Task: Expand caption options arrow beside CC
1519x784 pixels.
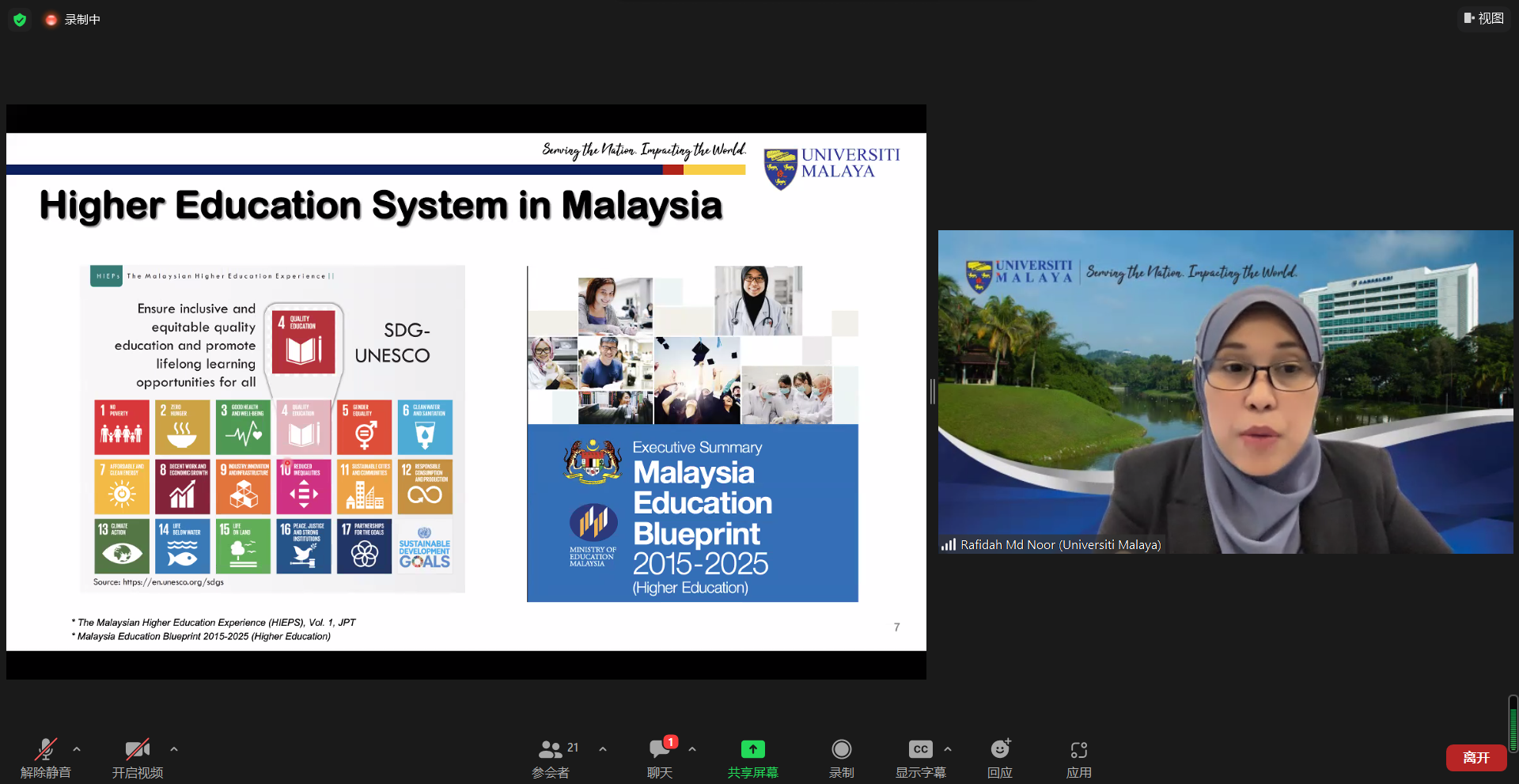Action: coord(948,748)
